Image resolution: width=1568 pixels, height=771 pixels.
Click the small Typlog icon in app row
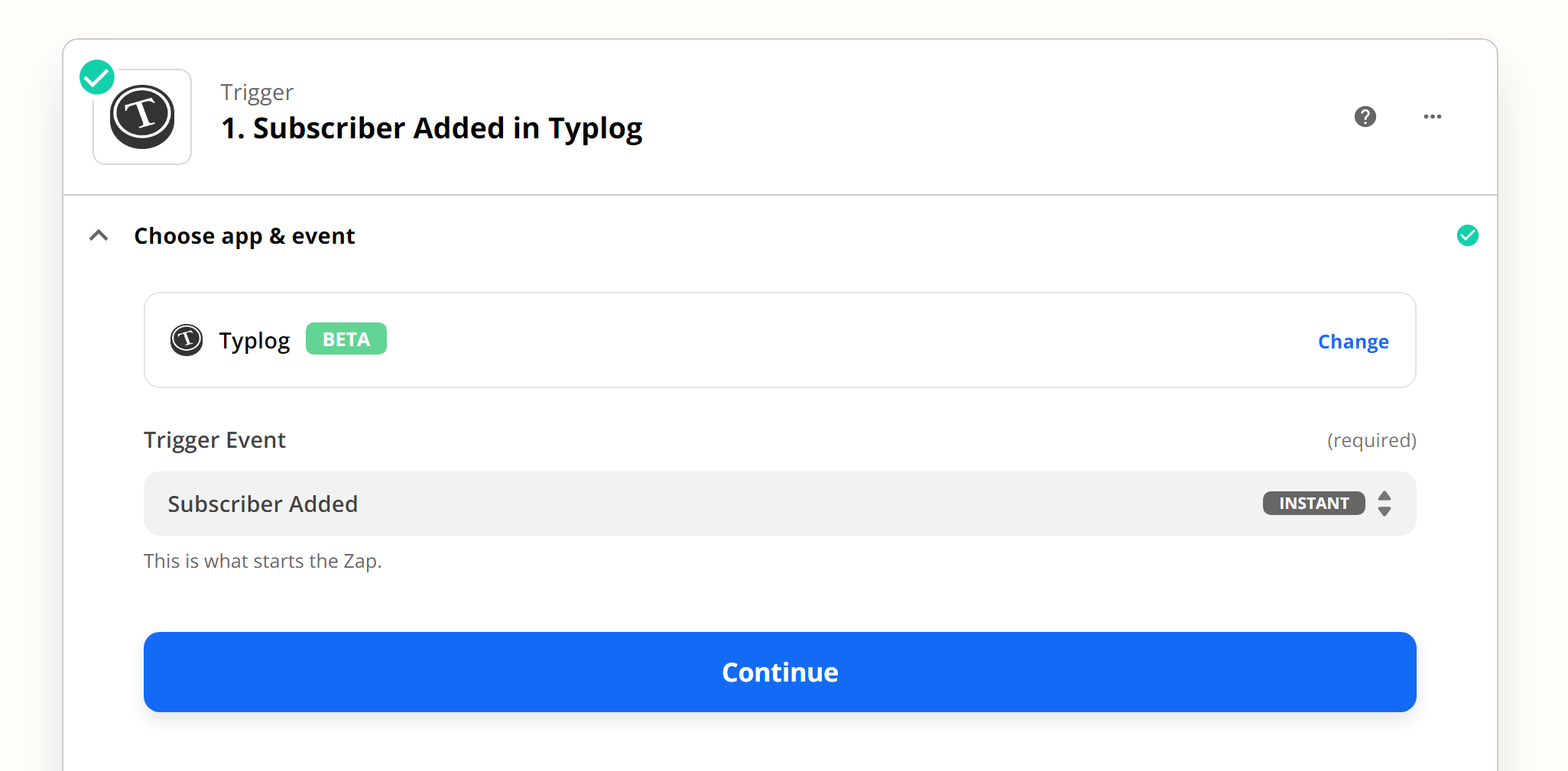coord(187,340)
